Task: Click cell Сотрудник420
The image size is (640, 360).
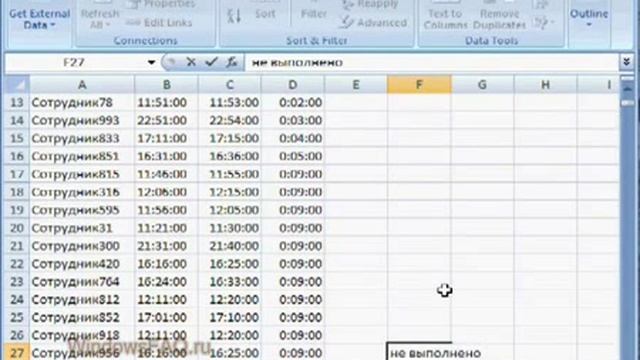Action: [82, 264]
